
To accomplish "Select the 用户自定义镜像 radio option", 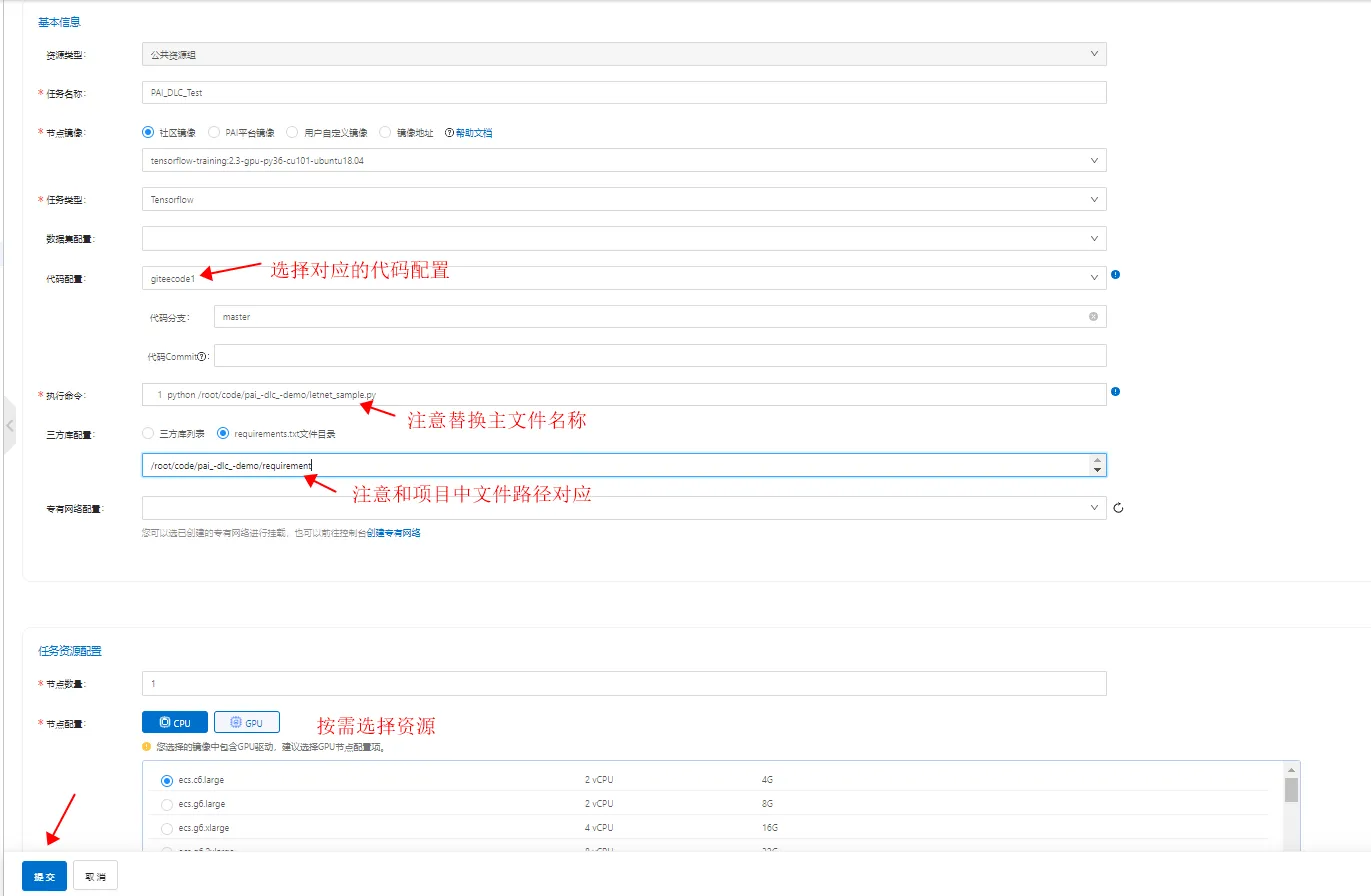I will pyautogui.click(x=292, y=132).
